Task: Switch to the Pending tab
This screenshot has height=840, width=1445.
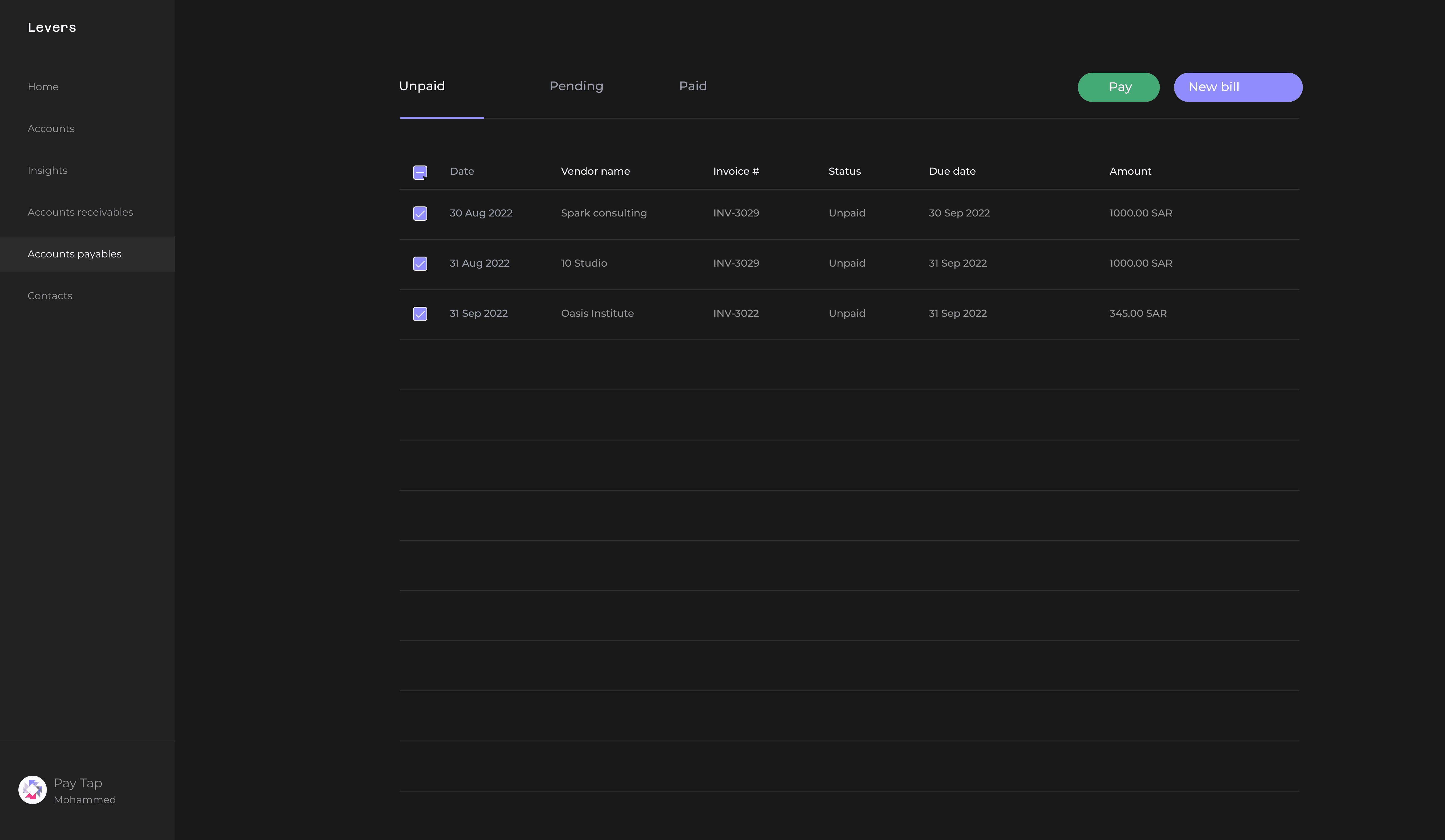Action: pos(576,86)
